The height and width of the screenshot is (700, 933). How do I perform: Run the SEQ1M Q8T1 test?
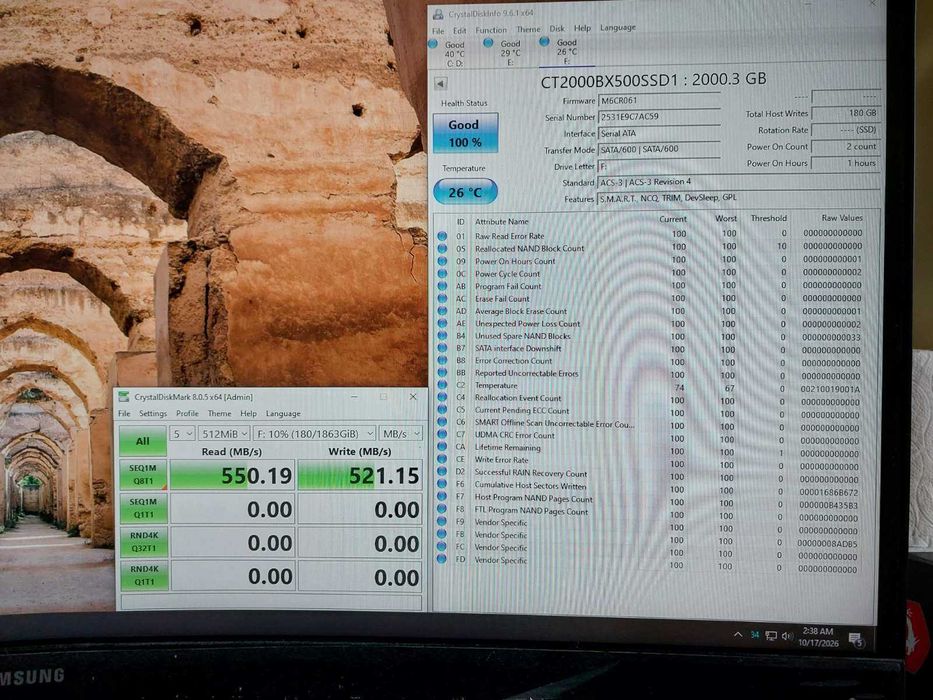point(143,475)
